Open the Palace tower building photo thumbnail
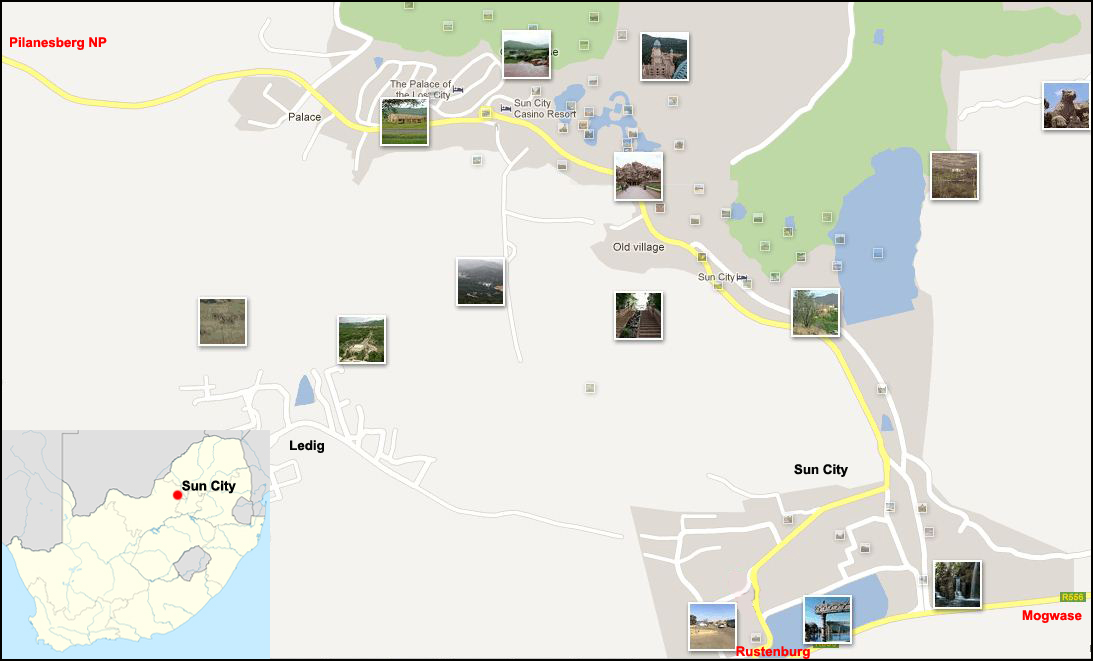This screenshot has width=1093, height=661. tap(664, 56)
